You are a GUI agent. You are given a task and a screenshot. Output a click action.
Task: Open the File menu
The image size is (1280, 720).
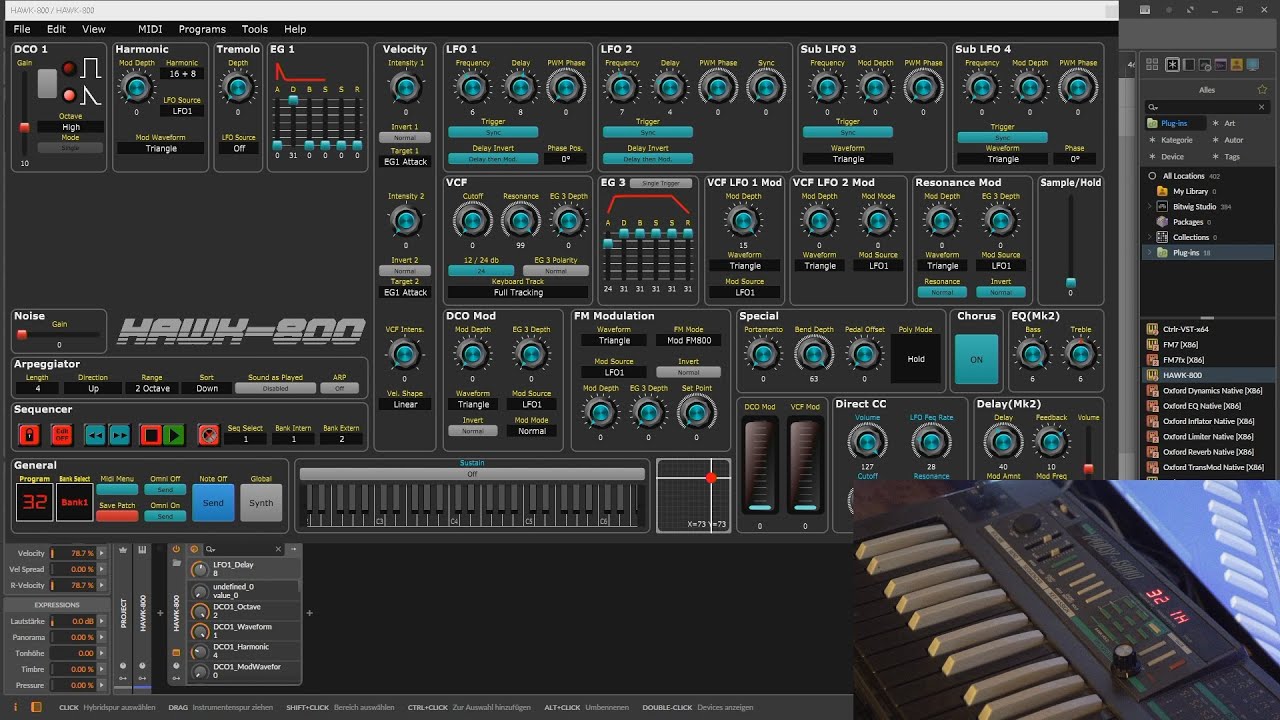pos(22,29)
